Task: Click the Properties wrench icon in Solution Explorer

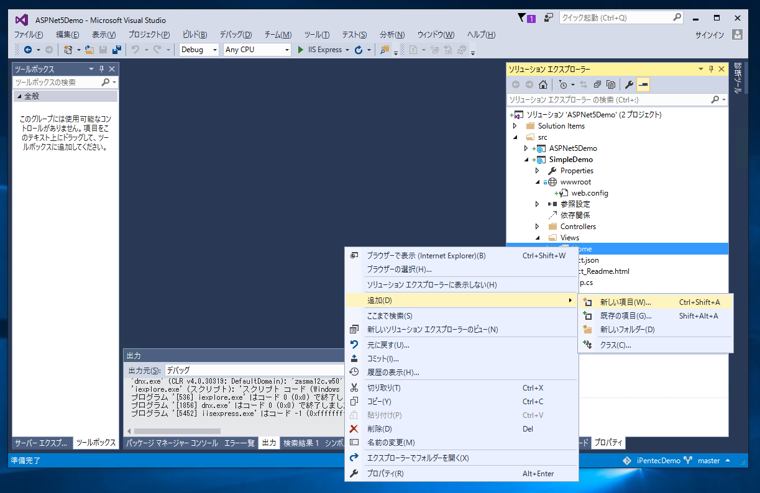Action: click(x=629, y=84)
